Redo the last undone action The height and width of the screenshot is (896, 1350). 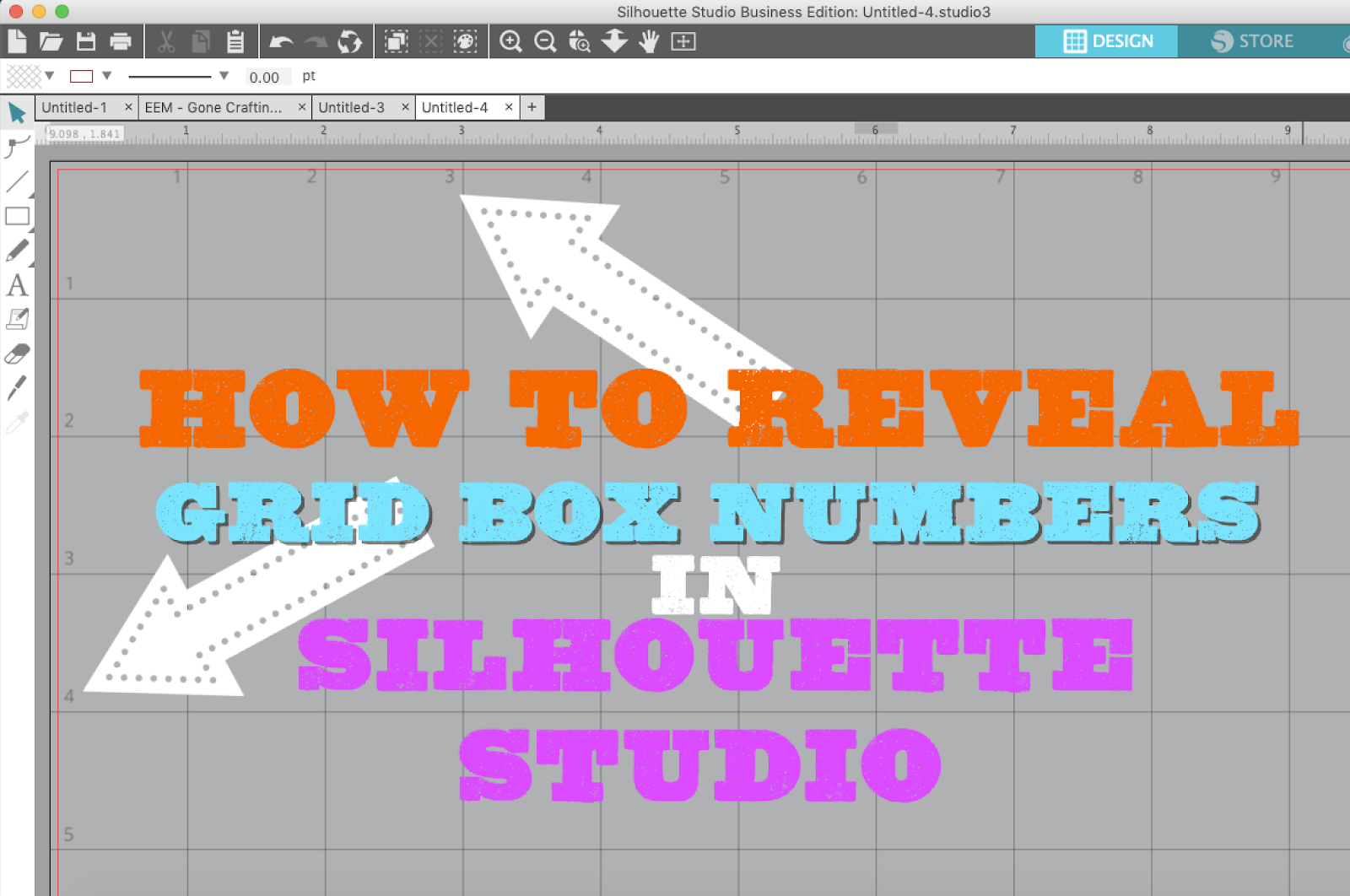[x=316, y=40]
